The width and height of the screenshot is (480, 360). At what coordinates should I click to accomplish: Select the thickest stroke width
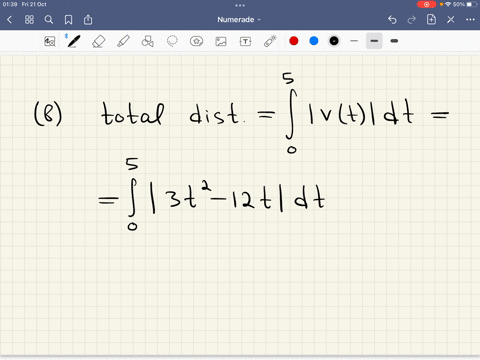pos(394,41)
